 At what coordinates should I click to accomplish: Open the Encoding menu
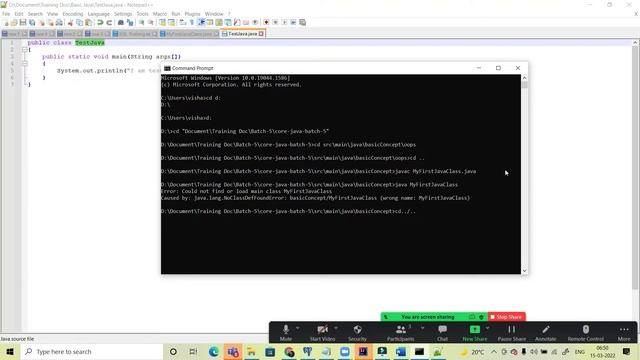pos(73,14)
